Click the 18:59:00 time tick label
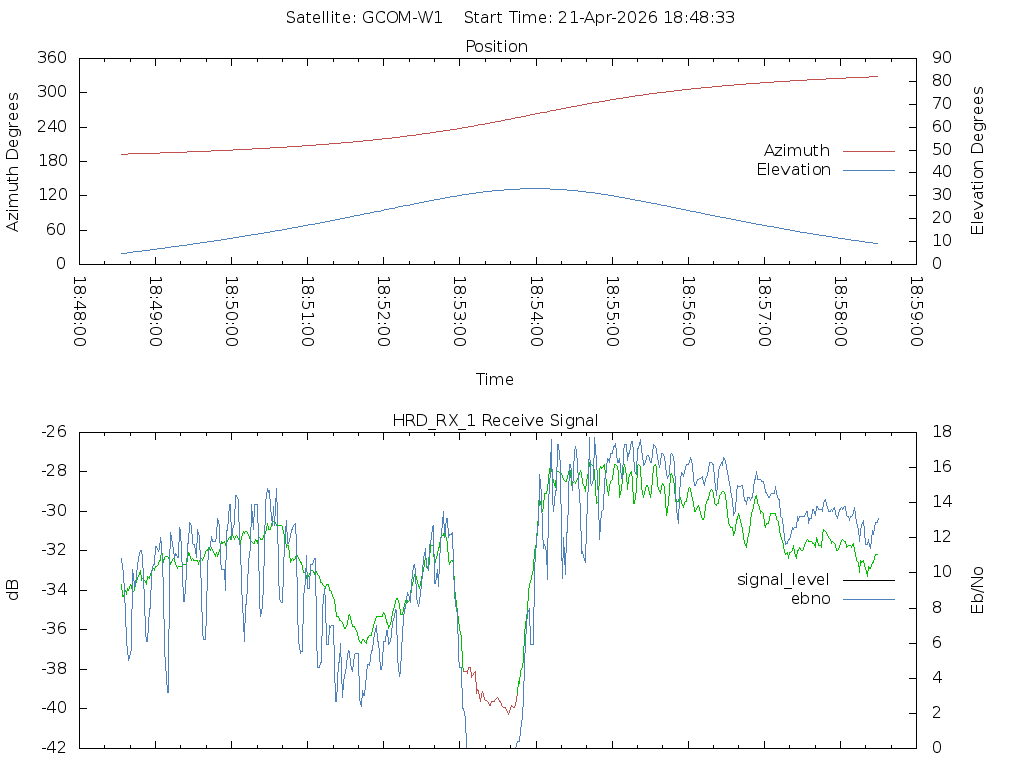 click(x=916, y=313)
